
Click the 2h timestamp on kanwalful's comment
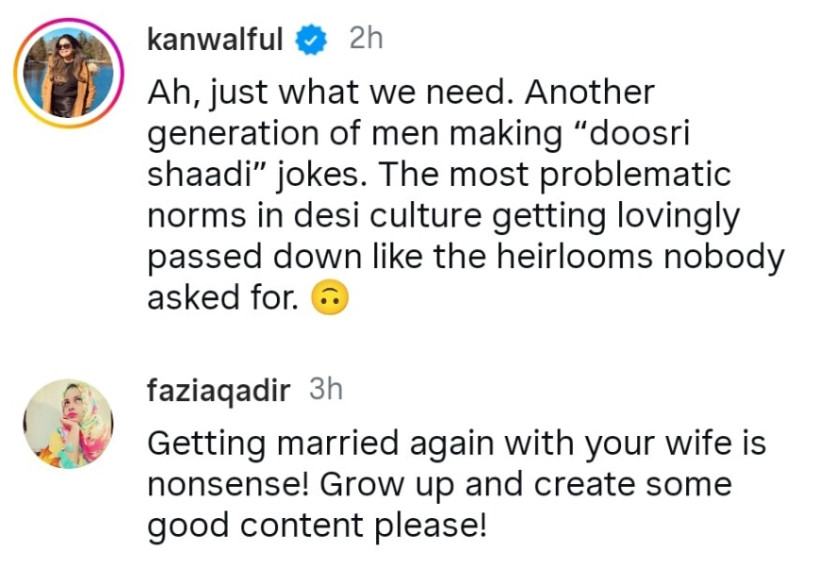pos(365,39)
